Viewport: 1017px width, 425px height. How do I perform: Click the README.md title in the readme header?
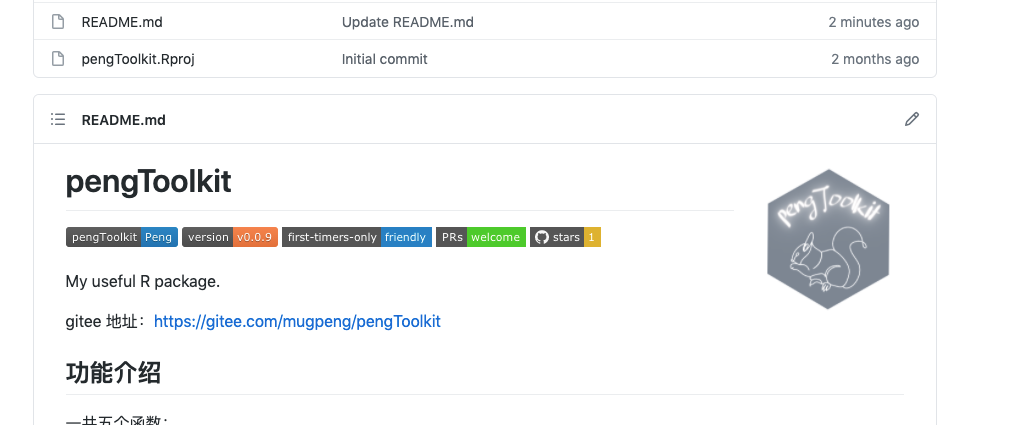123,120
